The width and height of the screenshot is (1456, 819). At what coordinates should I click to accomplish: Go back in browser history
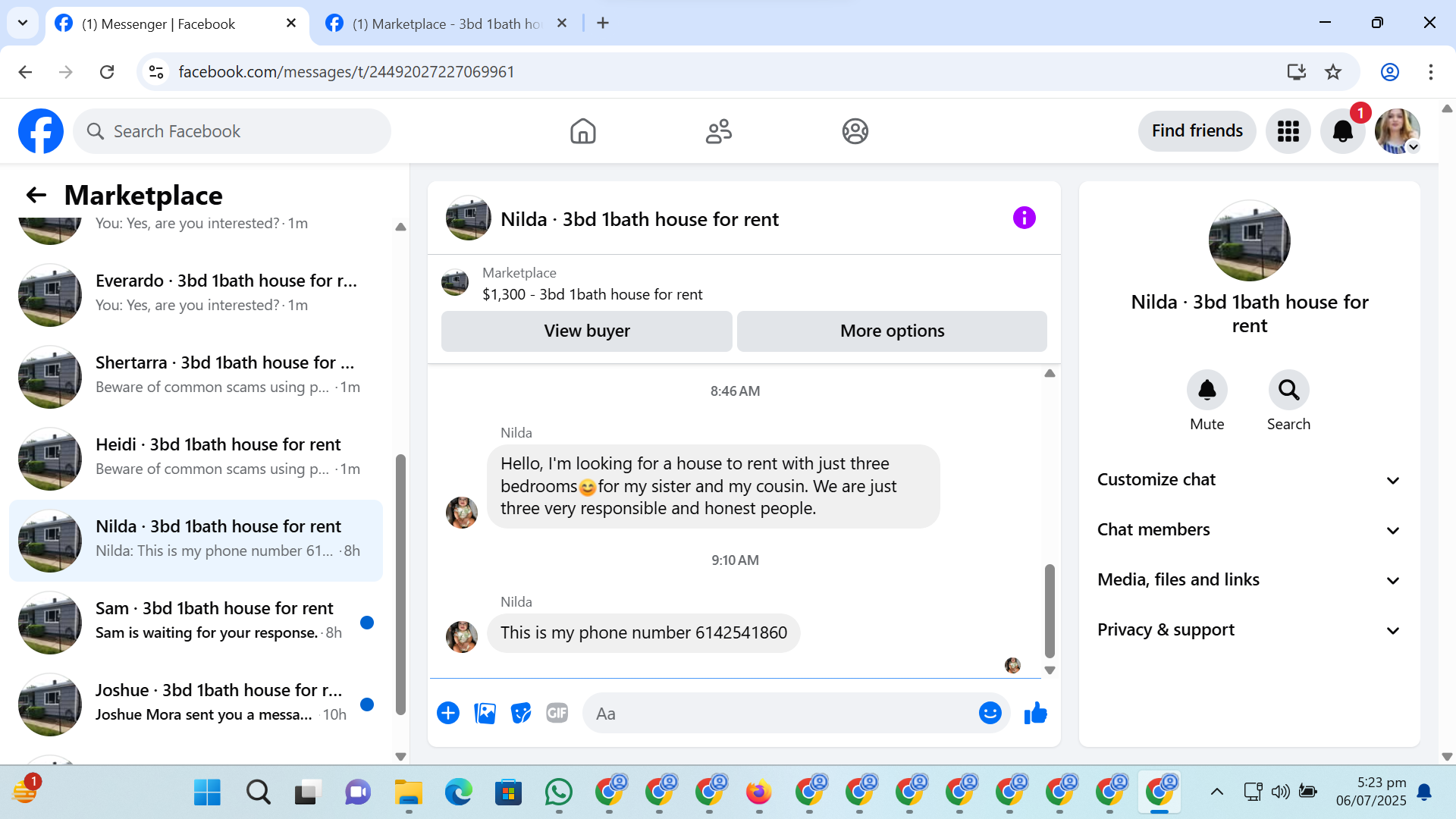pyautogui.click(x=25, y=72)
